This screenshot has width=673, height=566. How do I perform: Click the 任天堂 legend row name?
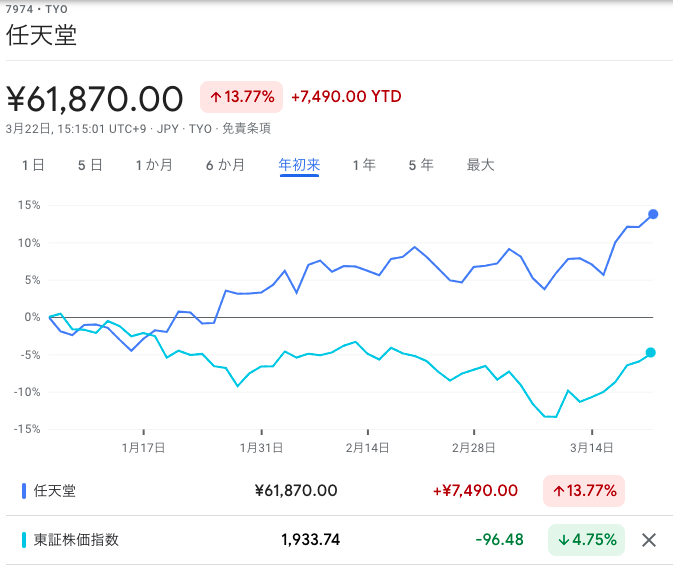point(55,491)
